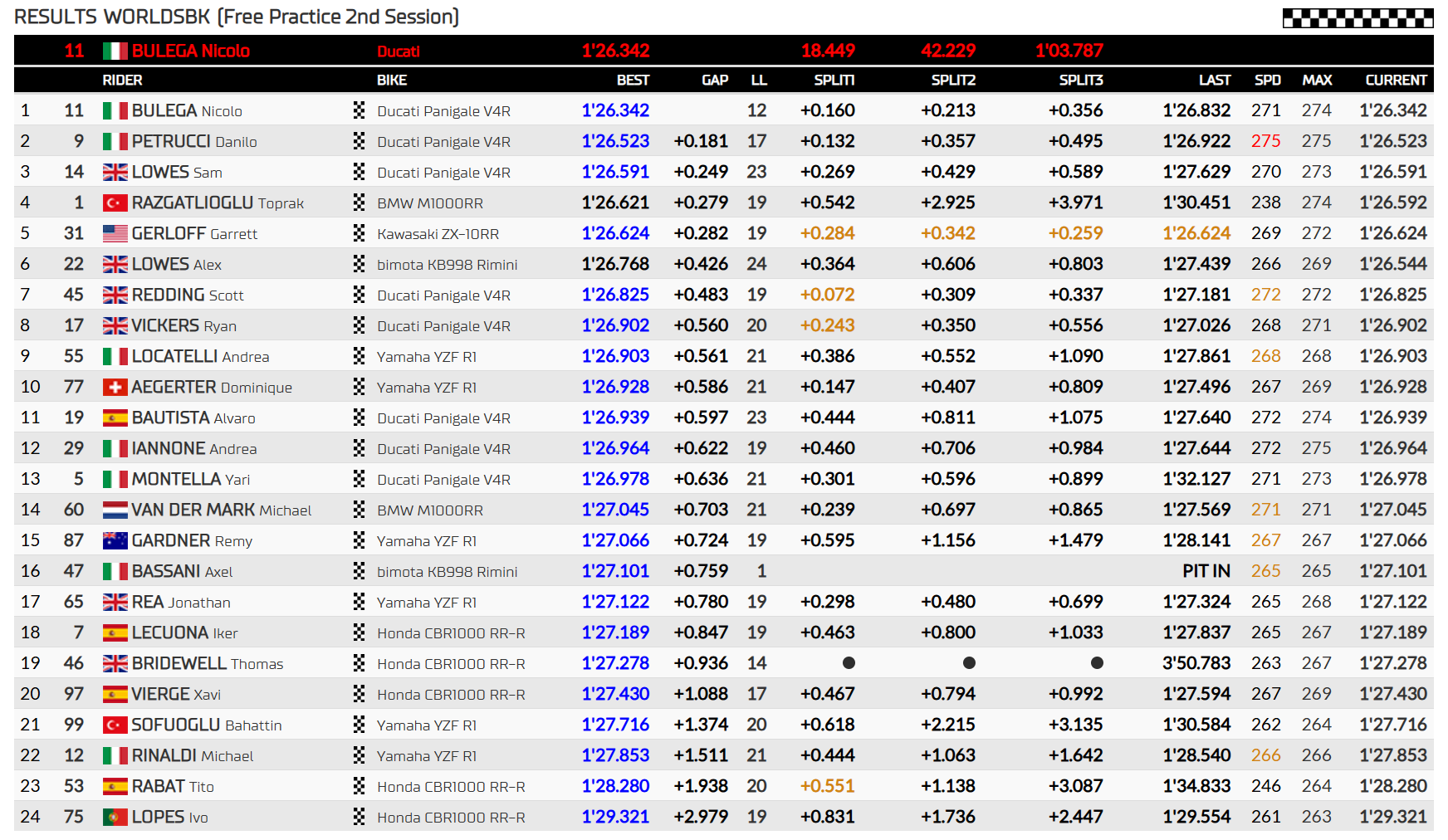Click the Dutch flag beside VAN DER MARK

(x=115, y=510)
